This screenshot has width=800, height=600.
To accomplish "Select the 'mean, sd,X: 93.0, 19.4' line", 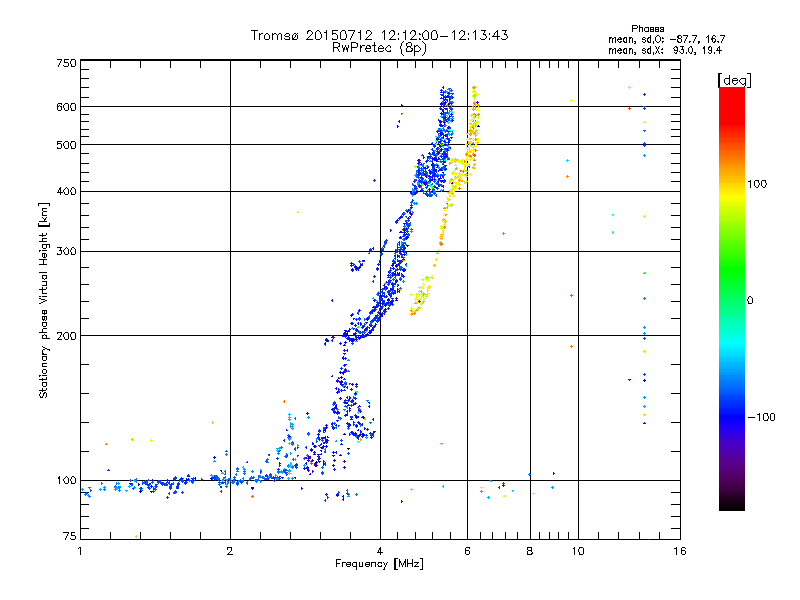I will coord(665,50).
